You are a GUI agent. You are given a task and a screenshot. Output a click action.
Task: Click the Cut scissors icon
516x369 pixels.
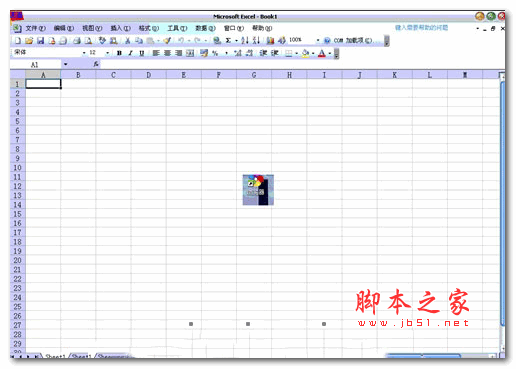click(x=127, y=41)
